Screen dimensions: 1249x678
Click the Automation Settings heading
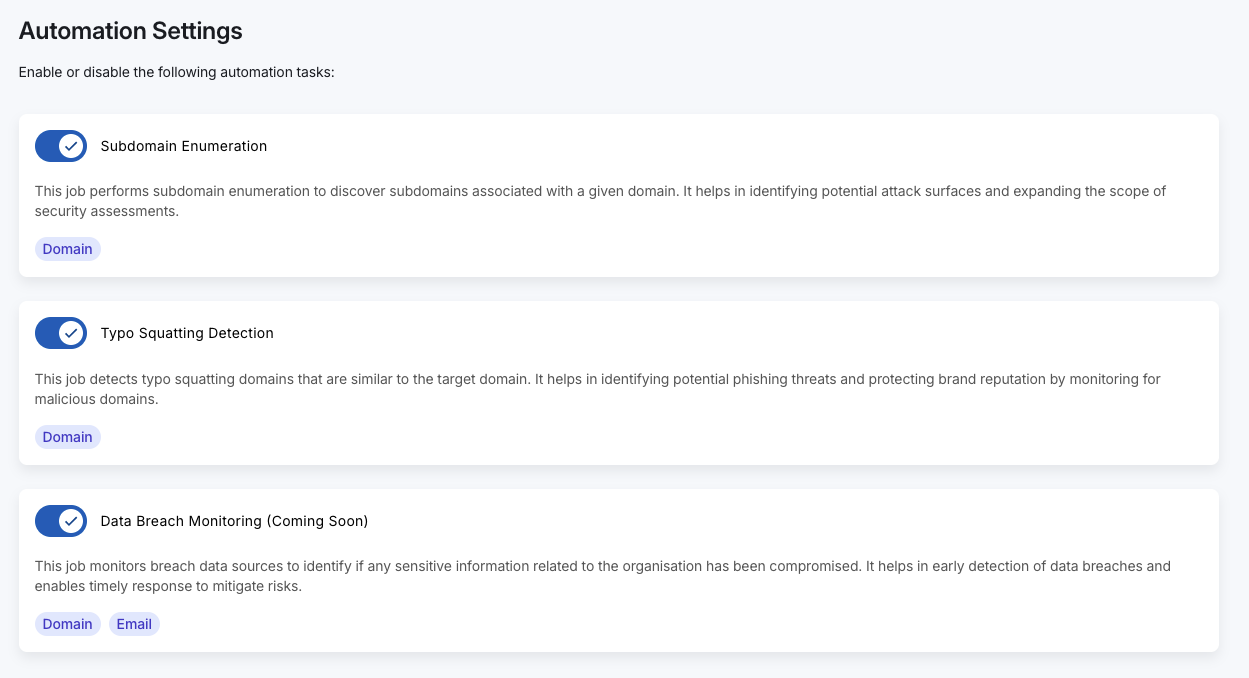(131, 31)
